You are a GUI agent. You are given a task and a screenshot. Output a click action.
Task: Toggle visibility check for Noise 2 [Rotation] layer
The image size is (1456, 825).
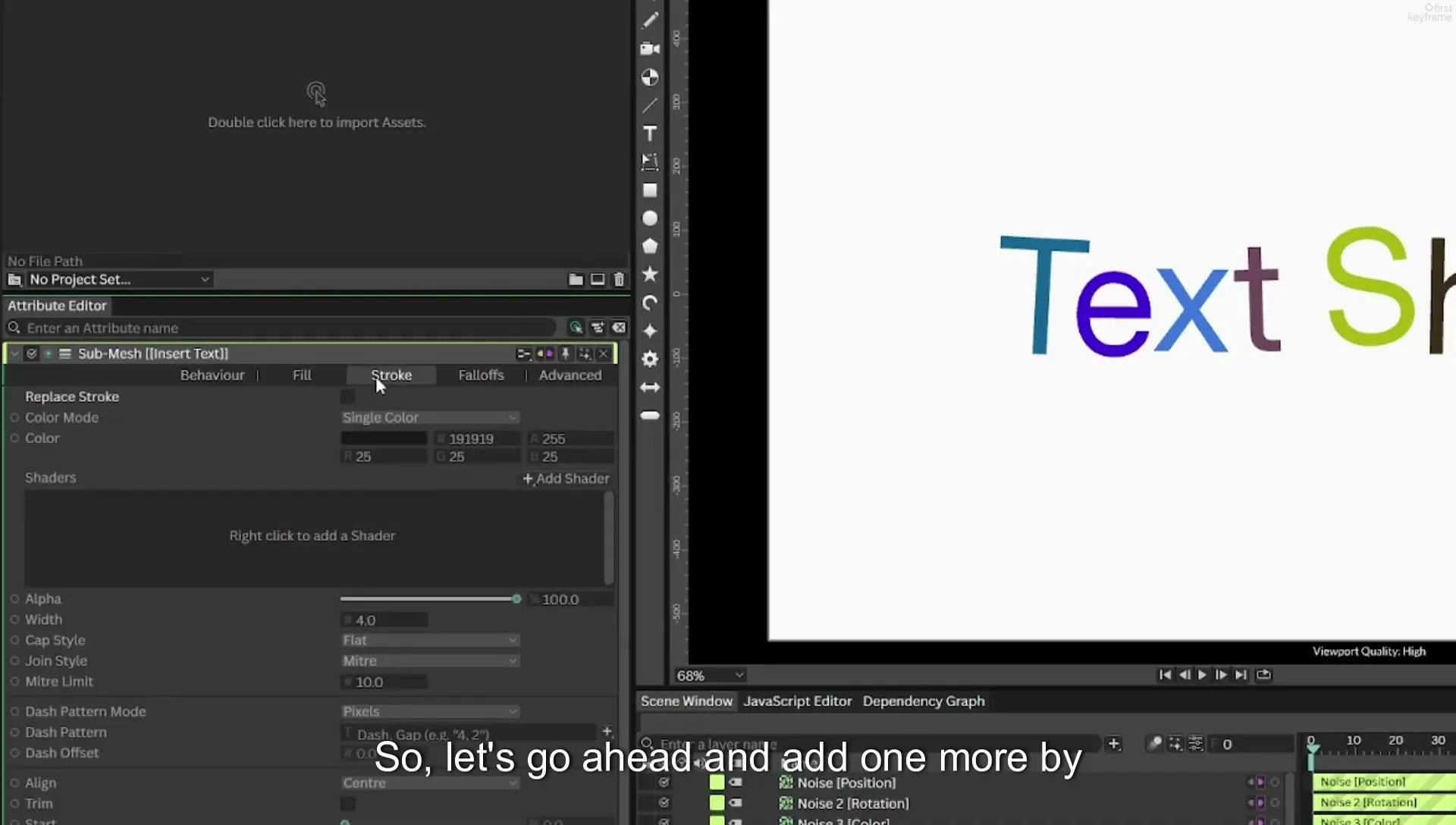(664, 803)
